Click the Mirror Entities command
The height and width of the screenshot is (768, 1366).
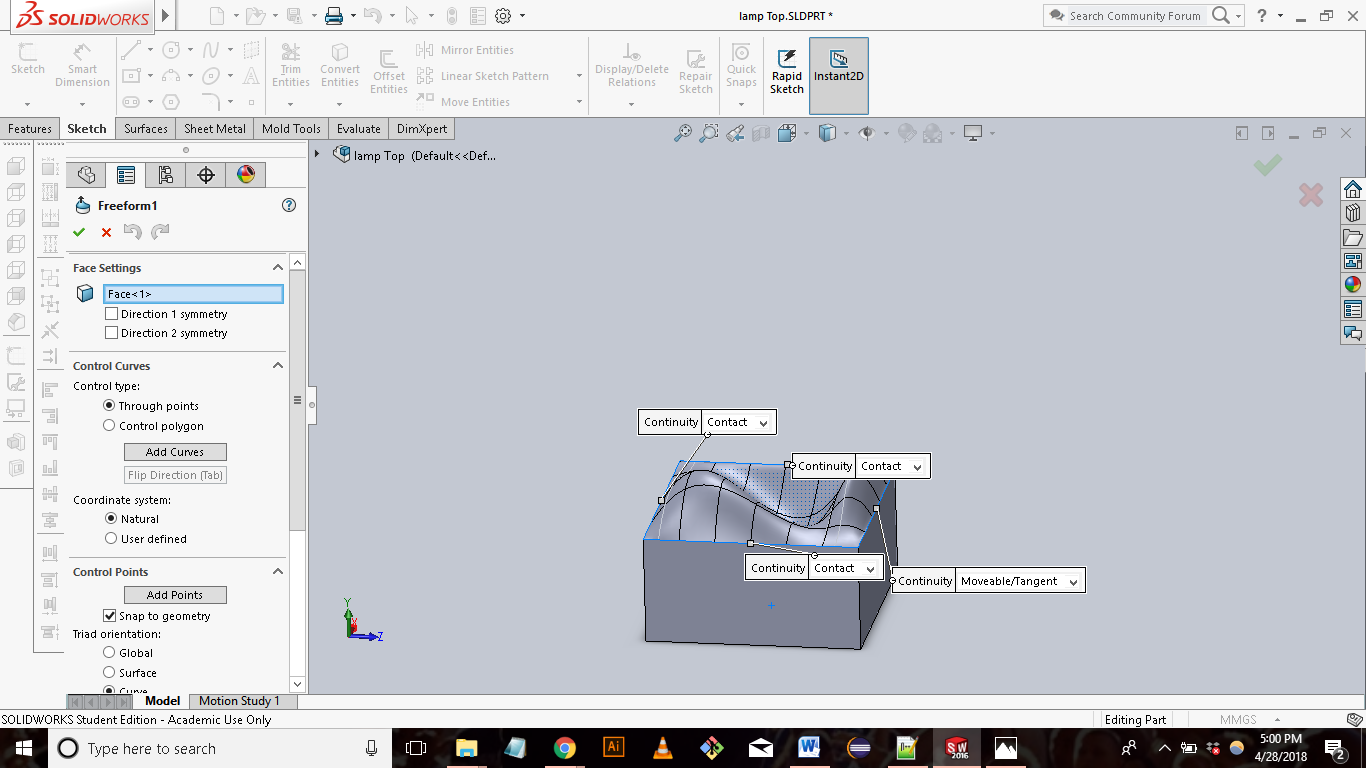point(467,50)
